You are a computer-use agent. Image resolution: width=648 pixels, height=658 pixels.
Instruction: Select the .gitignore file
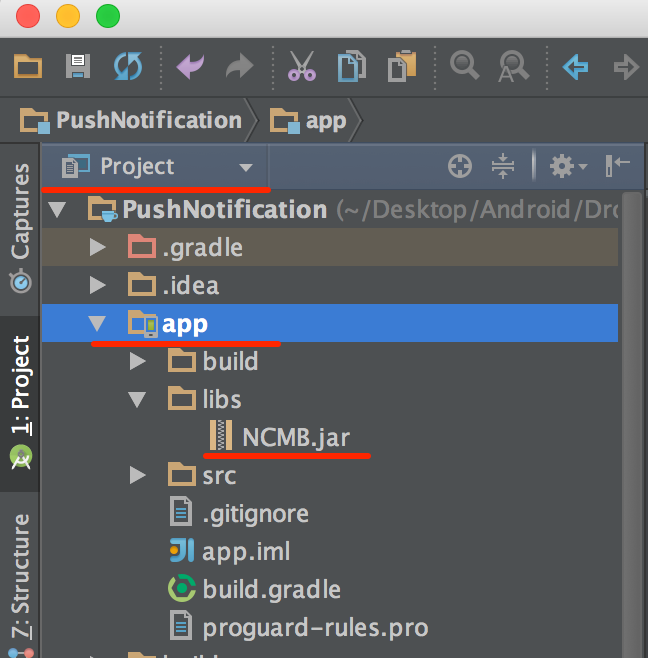pyautogui.click(x=330, y=513)
